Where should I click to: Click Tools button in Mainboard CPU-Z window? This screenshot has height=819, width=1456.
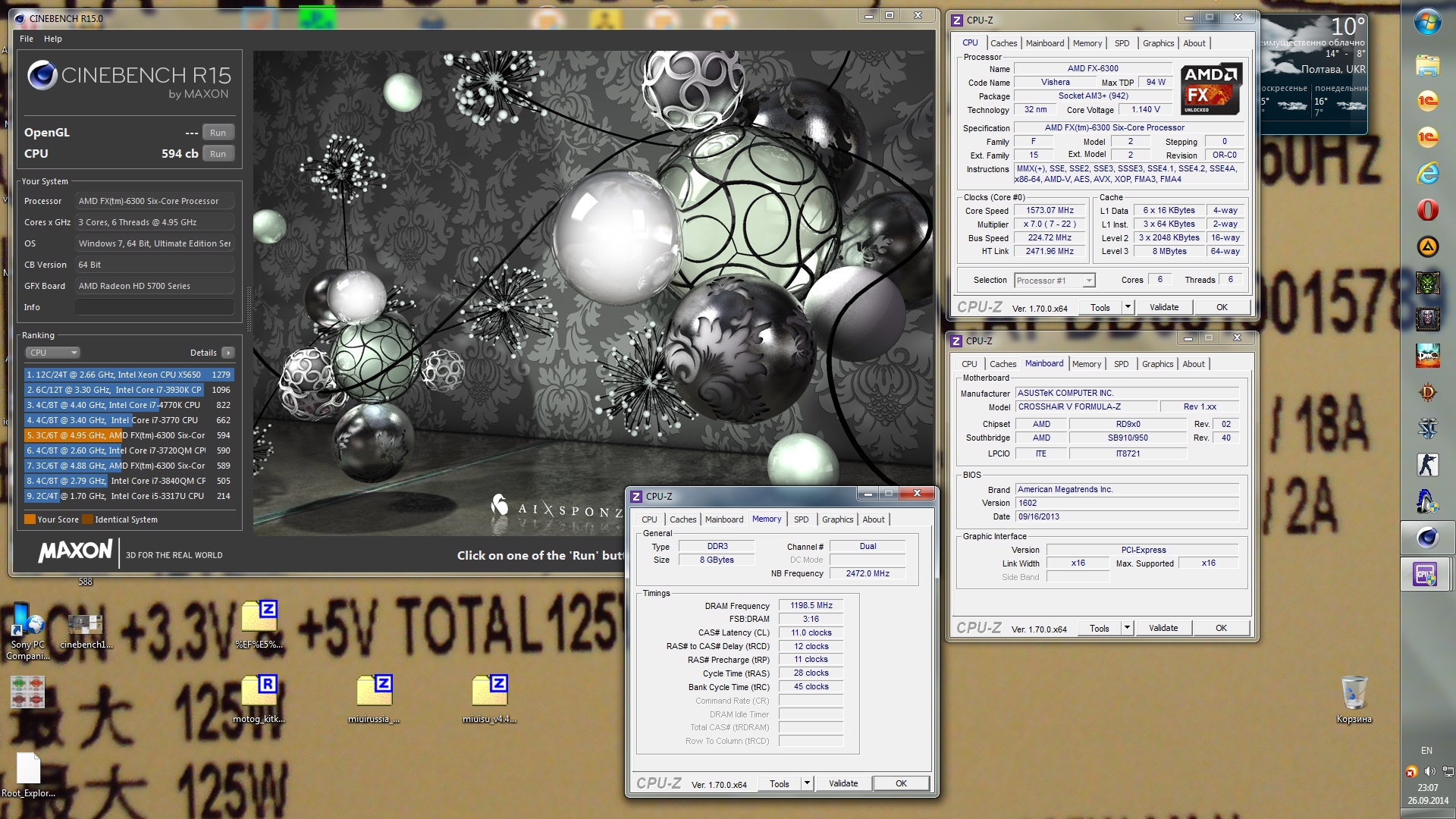click(x=1099, y=628)
